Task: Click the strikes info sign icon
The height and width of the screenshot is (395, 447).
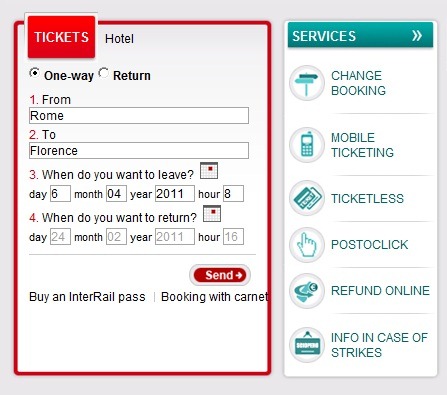Action: coord(307,345)
